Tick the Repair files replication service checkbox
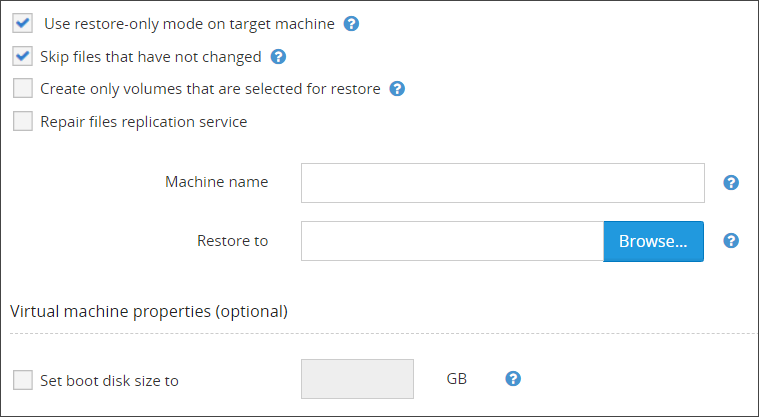The width and height of the screenshot is (759, 417). pyautogui.click(x=23, y=122)
